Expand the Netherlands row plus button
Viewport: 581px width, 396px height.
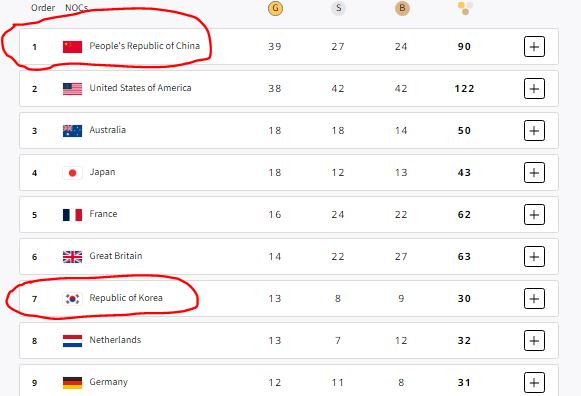(x=534, y=340)
